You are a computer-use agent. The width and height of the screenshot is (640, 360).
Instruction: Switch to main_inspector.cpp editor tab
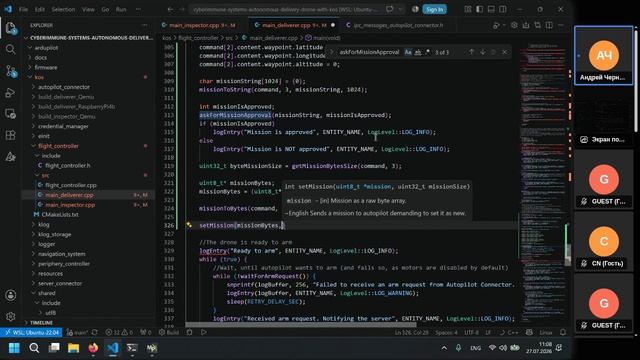[x=198, y=25]
